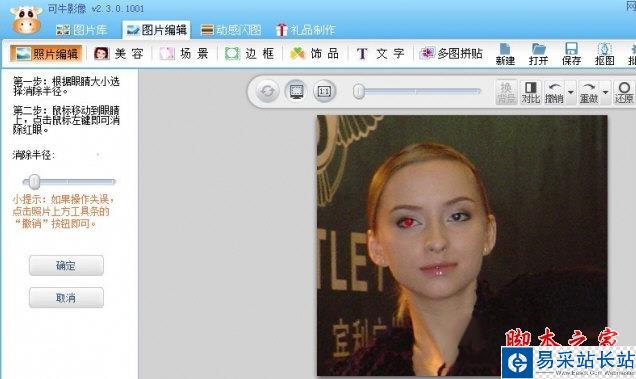The width and height of the screenshot is (636, 379).
Task: Click the cow logo icon
Action: [26, 19]
